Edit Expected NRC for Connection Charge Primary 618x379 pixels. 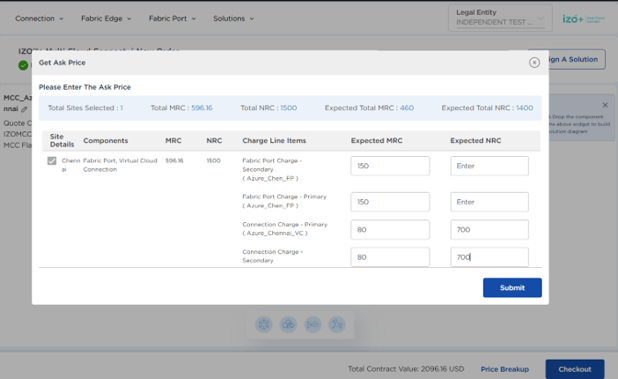tap(489, 230)
